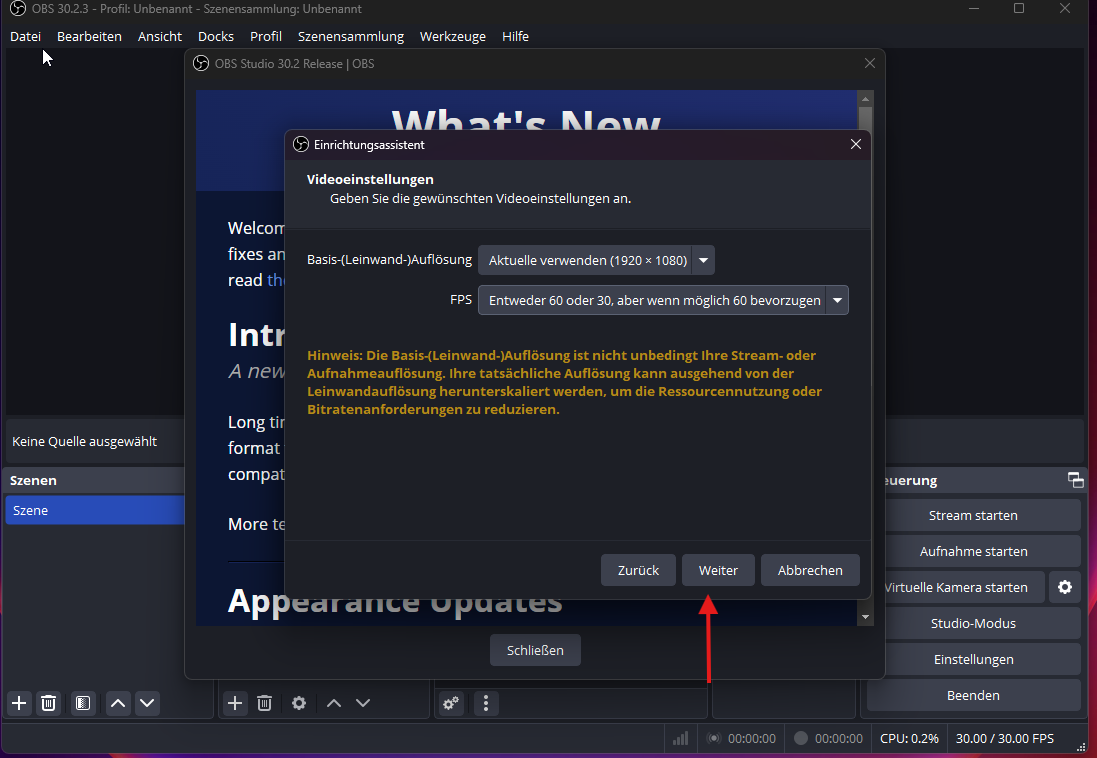
Task: Close the Einrichtungsassistent dialog
Action: point(856,144)
